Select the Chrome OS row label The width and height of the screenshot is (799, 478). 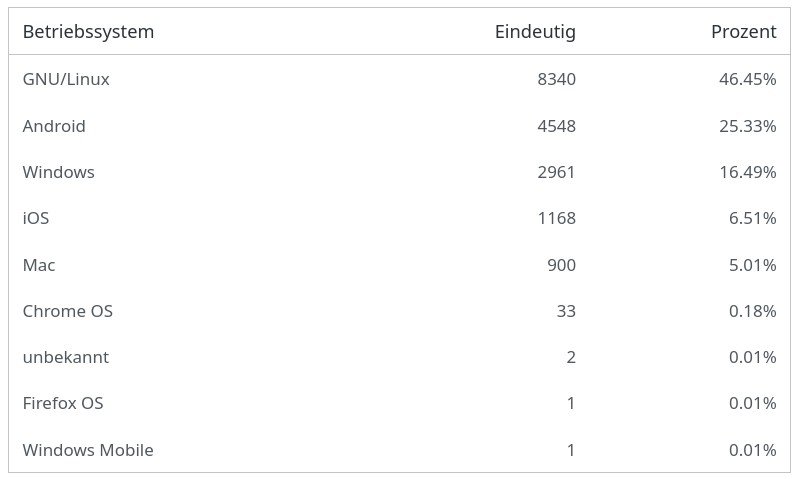click(x=68, y=311)
